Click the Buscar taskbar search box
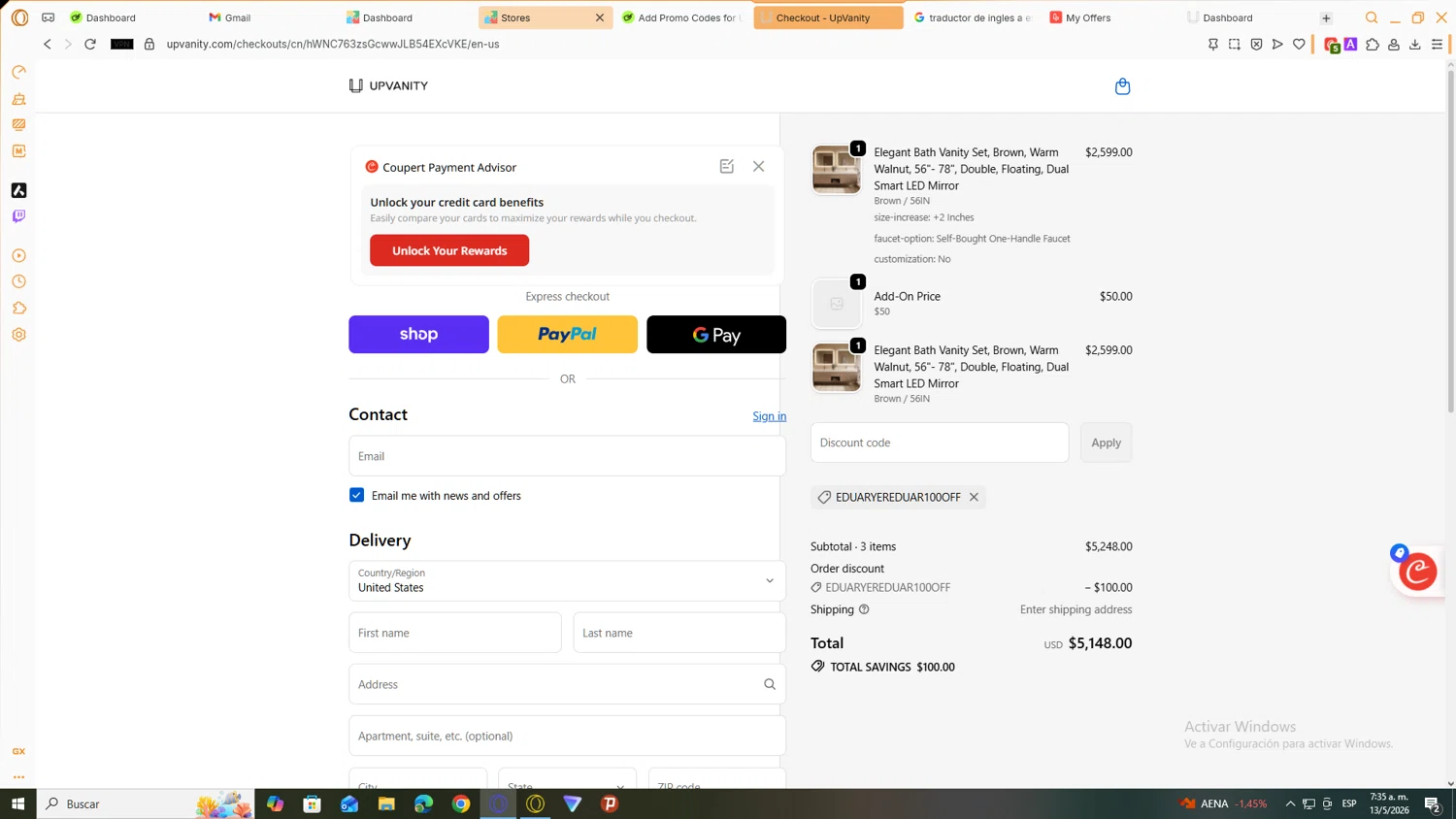The height and width of the screenshot is (819, 1456). pos(146,803)
